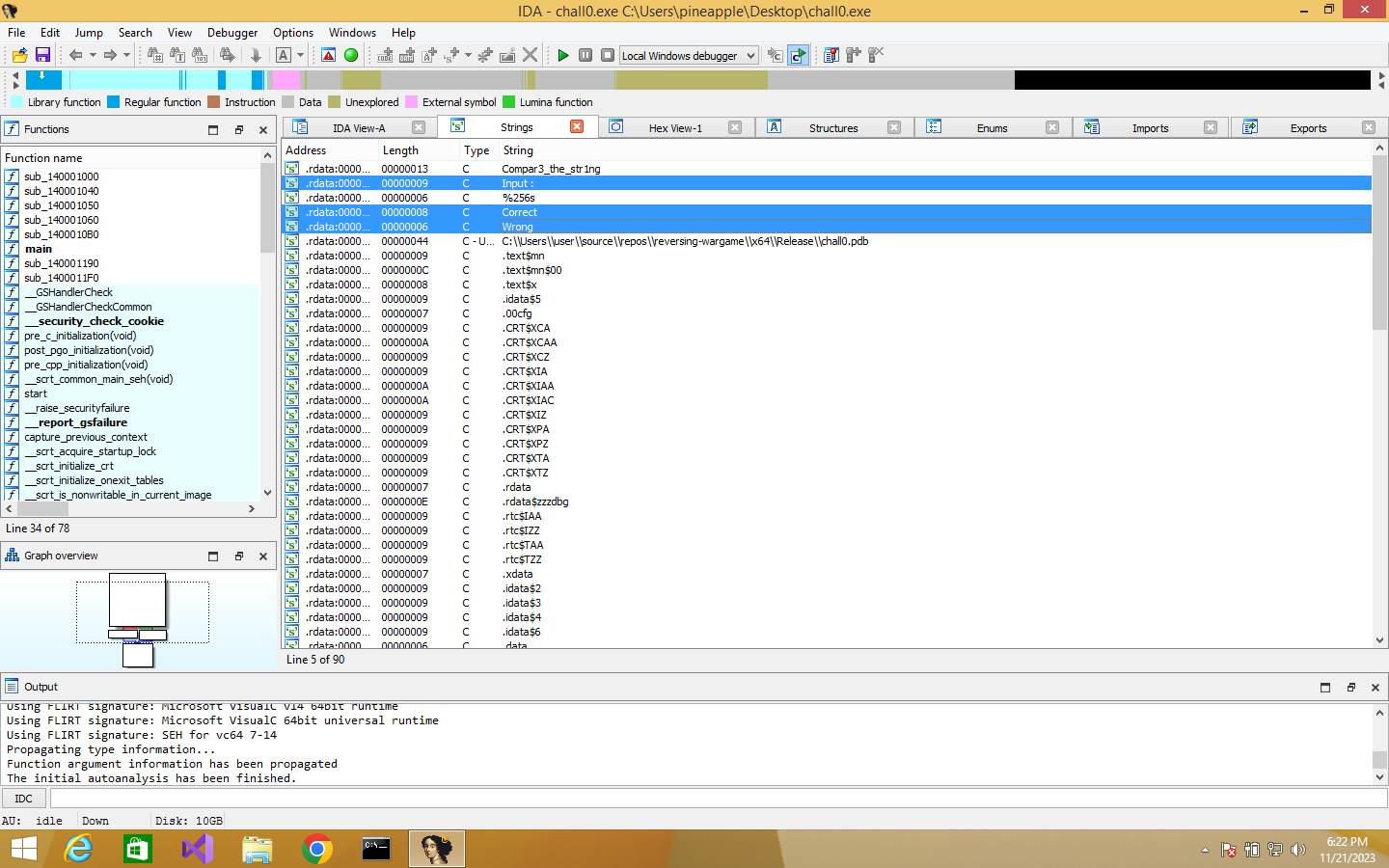
Task: Pause the debugger process
Action: click(586, 55)
